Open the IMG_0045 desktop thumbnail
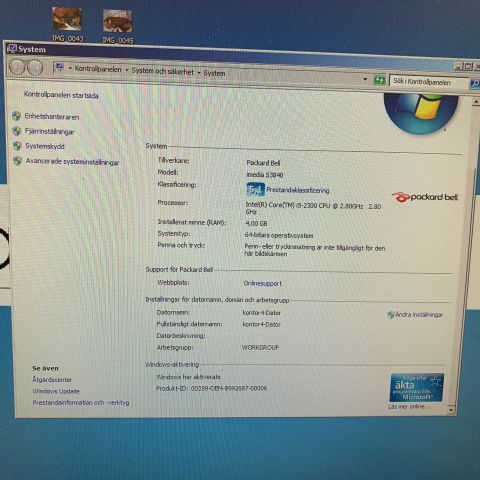This screenshot has height=480, width=480. tap(117, 26)
